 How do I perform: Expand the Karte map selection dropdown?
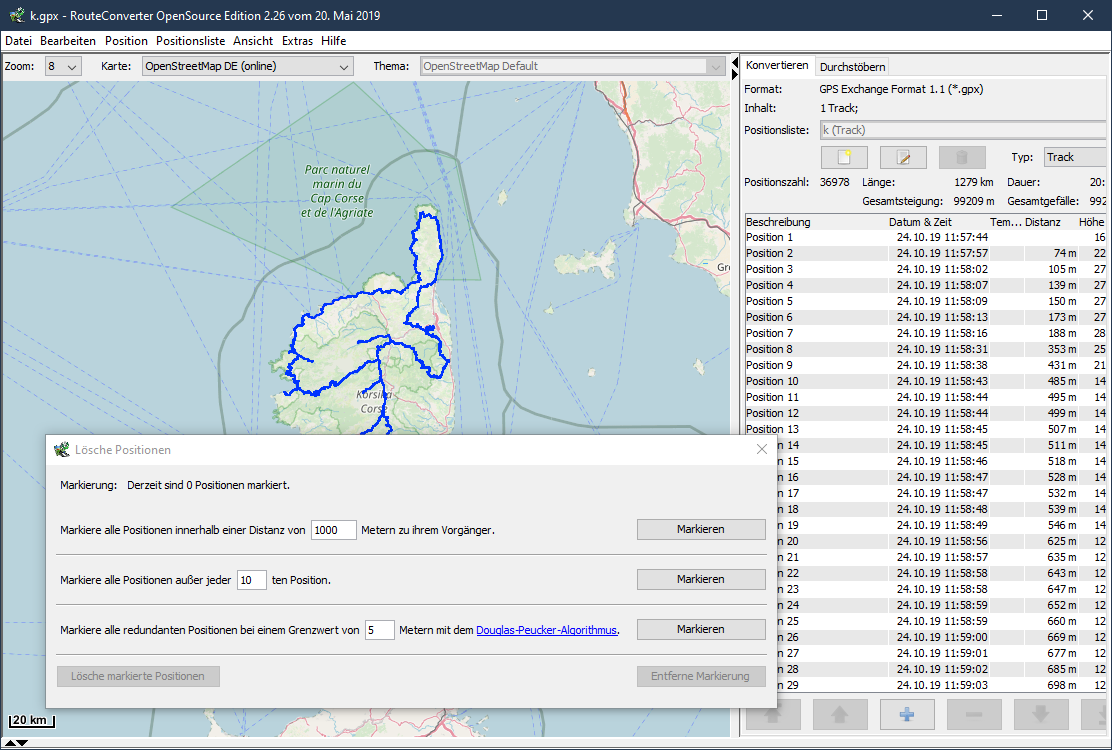(x=247, y=67)
